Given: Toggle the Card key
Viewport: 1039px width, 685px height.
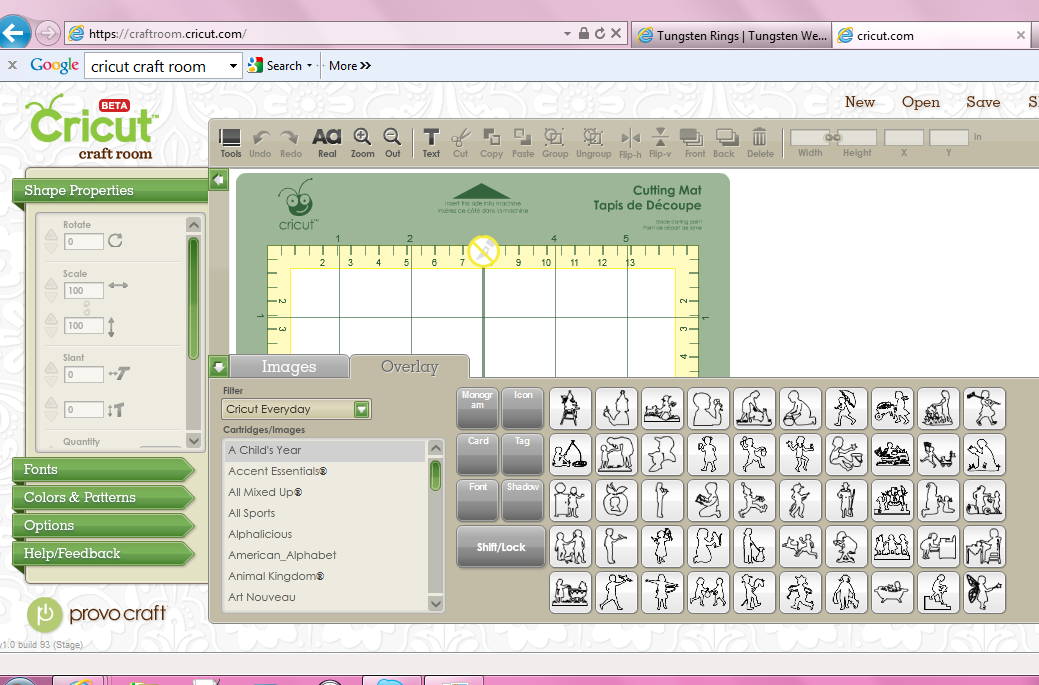Looking at the screenshot, I should click(477, 454).
